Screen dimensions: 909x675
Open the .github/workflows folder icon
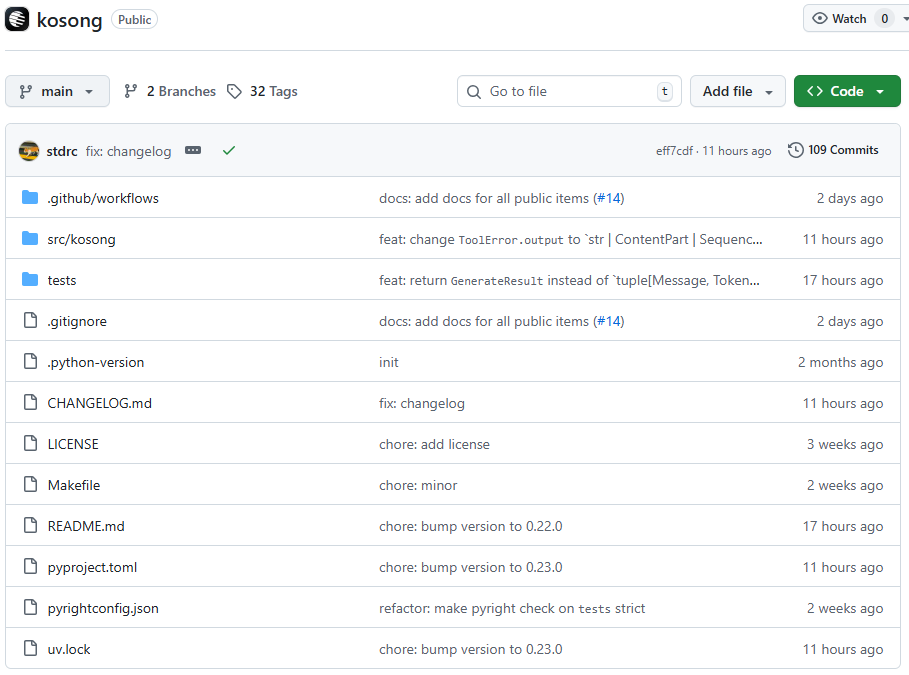coord(30,197)
